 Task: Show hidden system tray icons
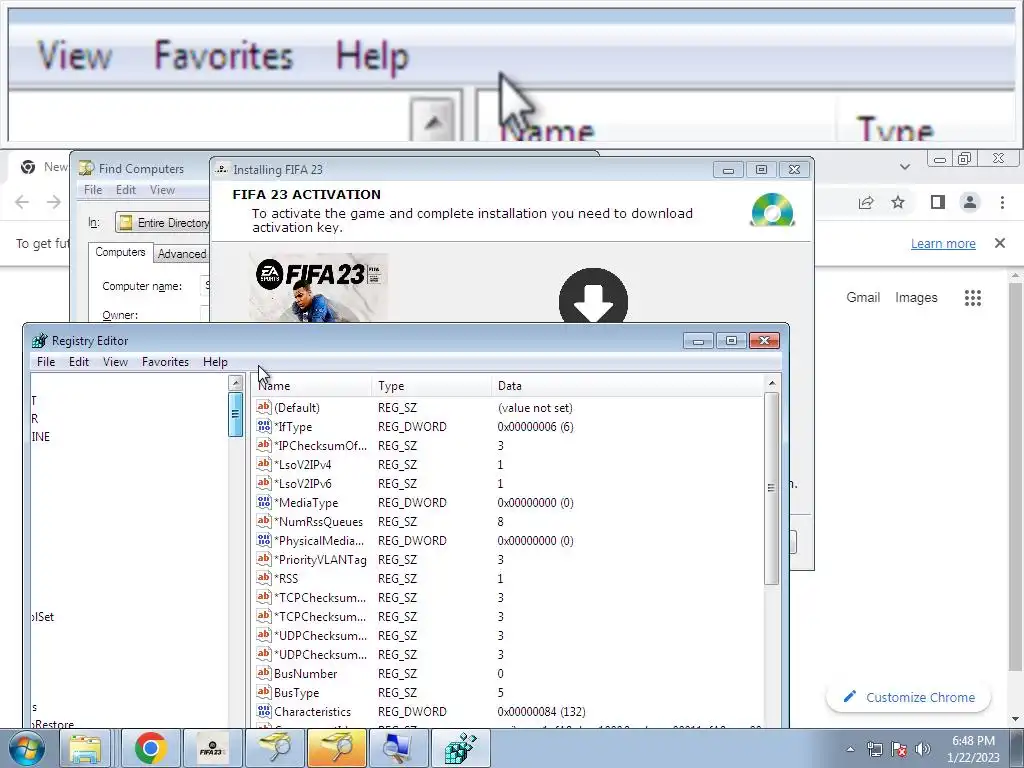[x=850, y=749]
